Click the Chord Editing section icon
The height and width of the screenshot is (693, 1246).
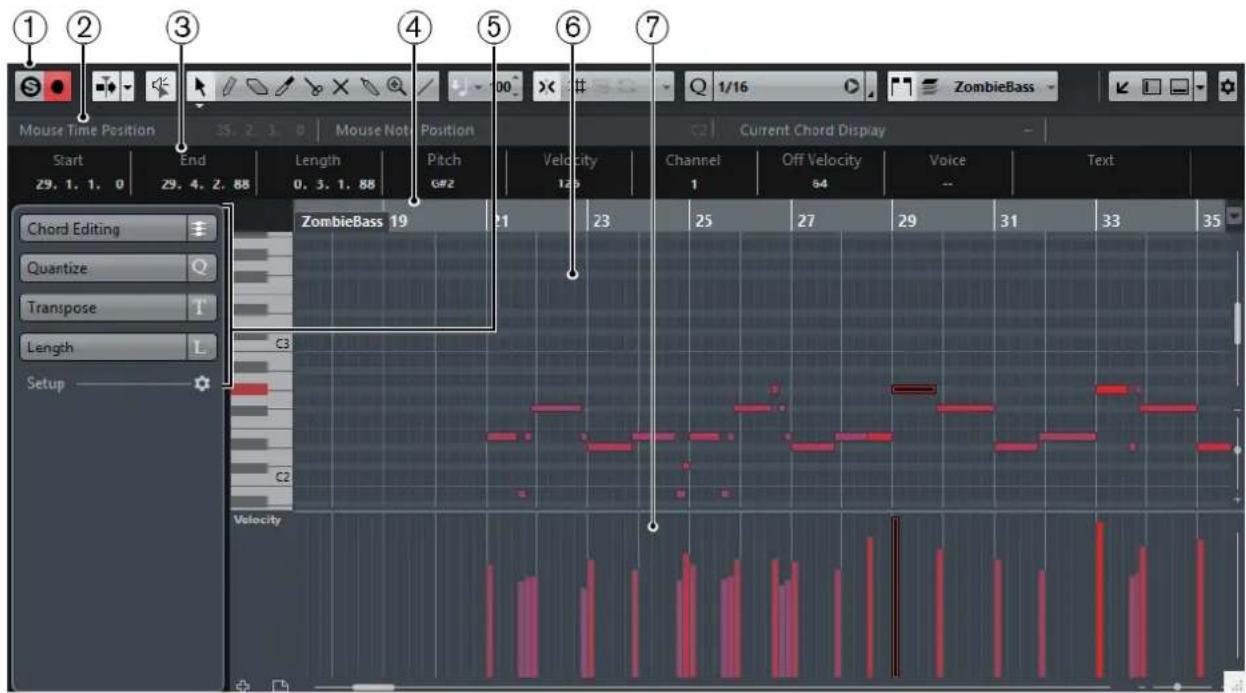pyautogui.click(x=200, y=229)
